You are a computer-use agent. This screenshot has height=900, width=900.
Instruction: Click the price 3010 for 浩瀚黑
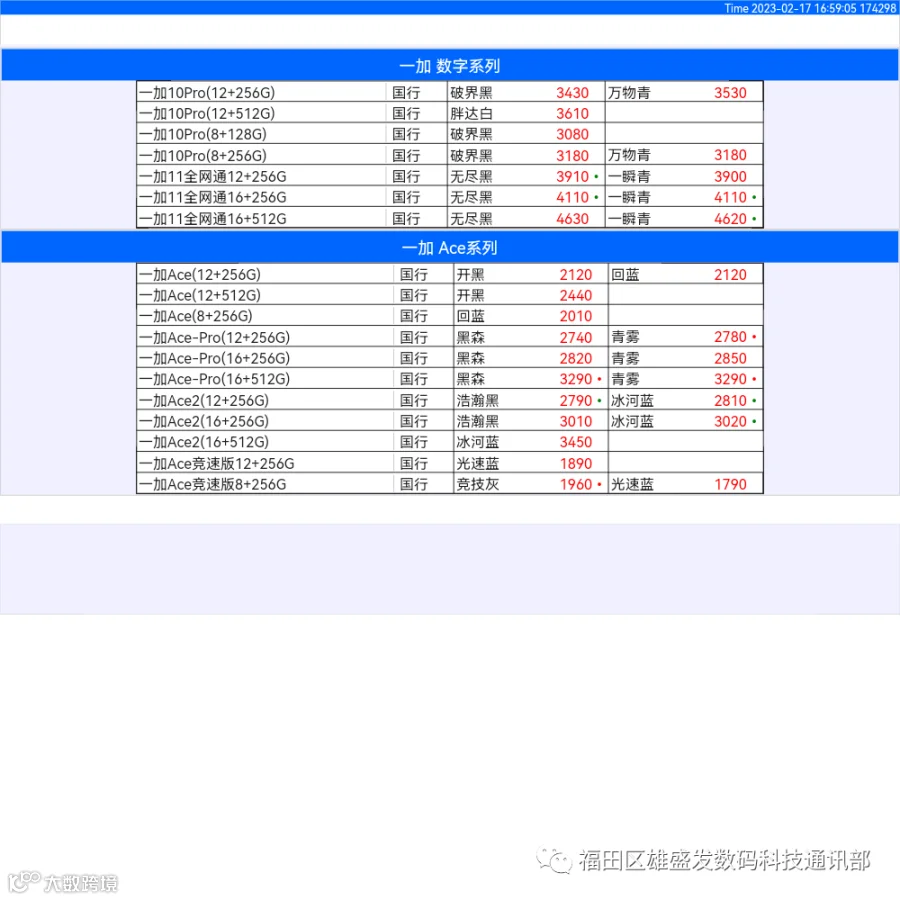click(x=576, y=421)
